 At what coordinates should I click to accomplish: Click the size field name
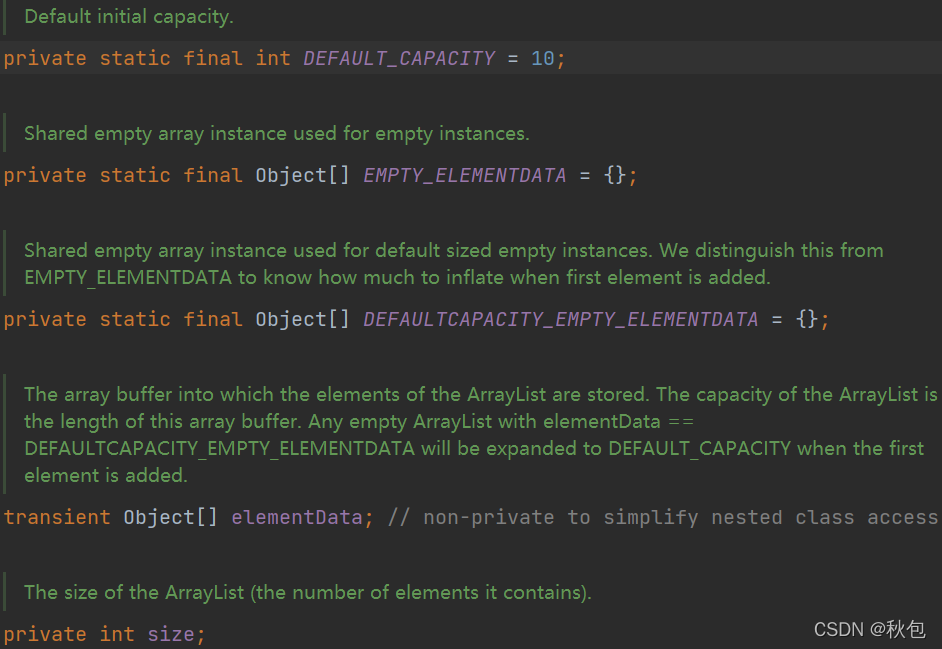pyautogui.click(x=171, y=634)
